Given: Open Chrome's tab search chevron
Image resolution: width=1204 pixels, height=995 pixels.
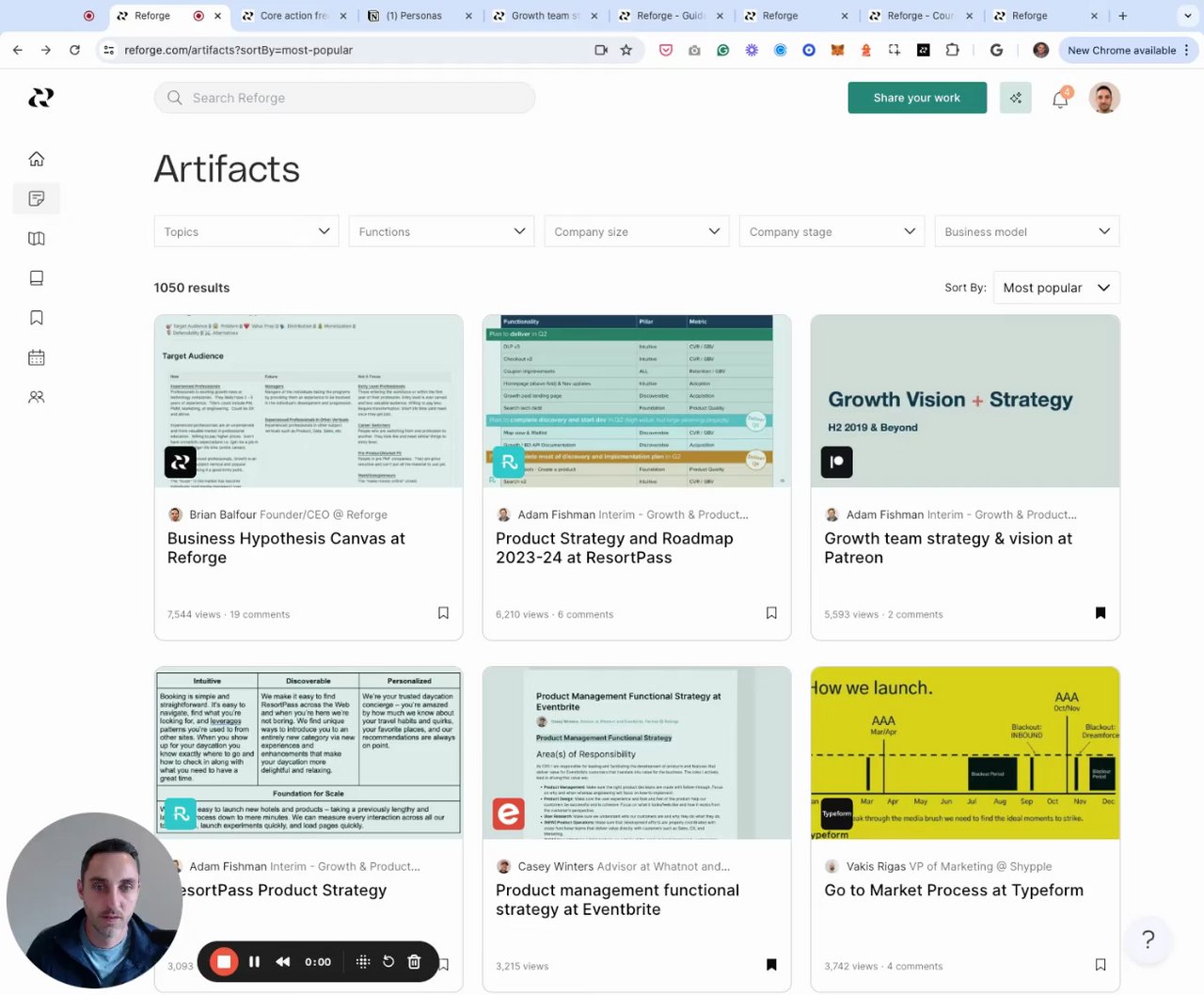Looking at the screenshot, I should (1187, 16).
